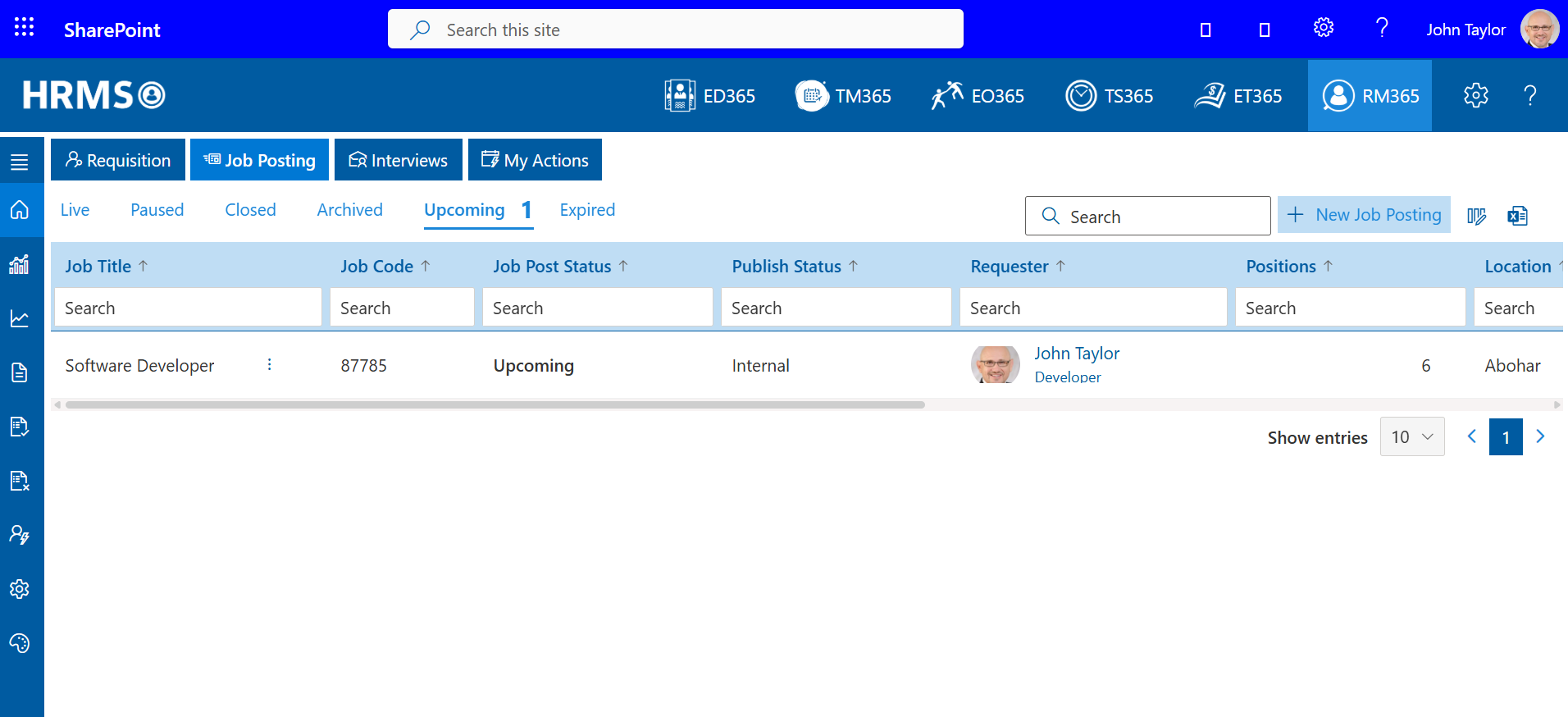This screenshot has width=1568, height=717.
Task: Click the Job Post Status search field
Action: [597, 308]
